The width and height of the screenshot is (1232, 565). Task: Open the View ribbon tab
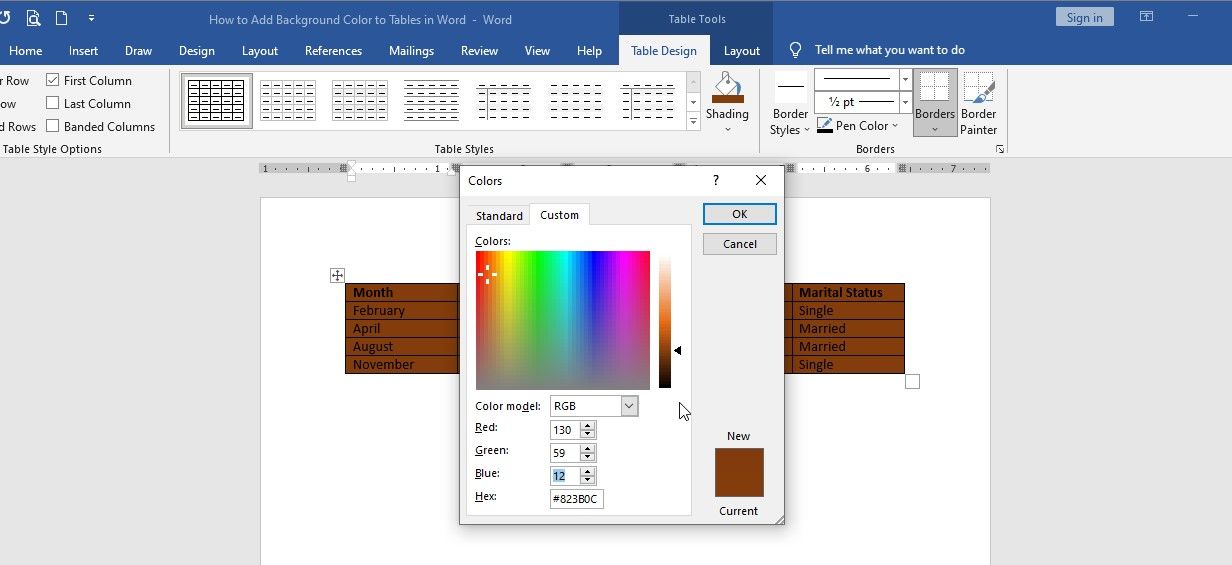[538, 51]
